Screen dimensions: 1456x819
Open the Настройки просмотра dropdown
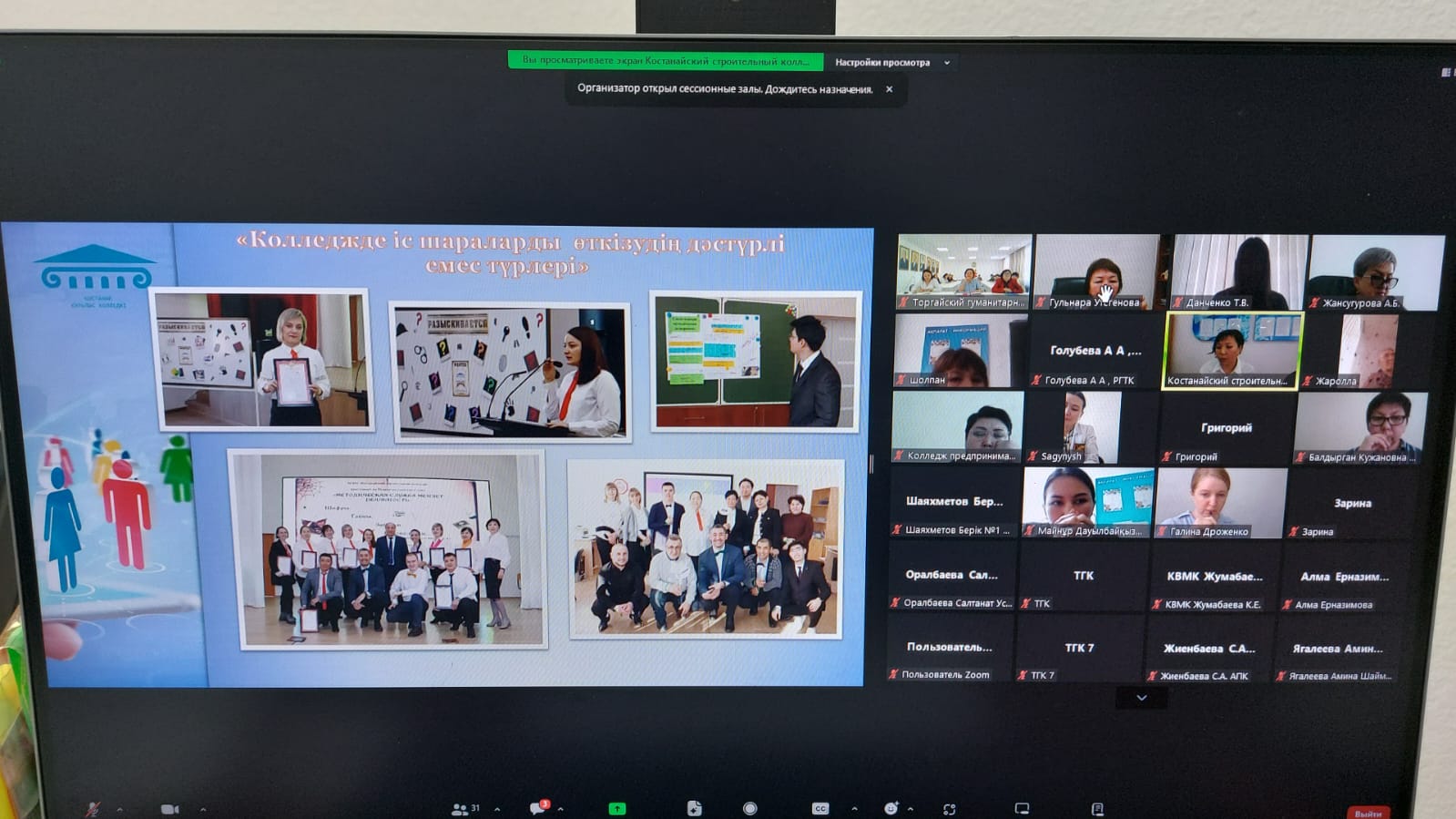[x=891, y=63]
